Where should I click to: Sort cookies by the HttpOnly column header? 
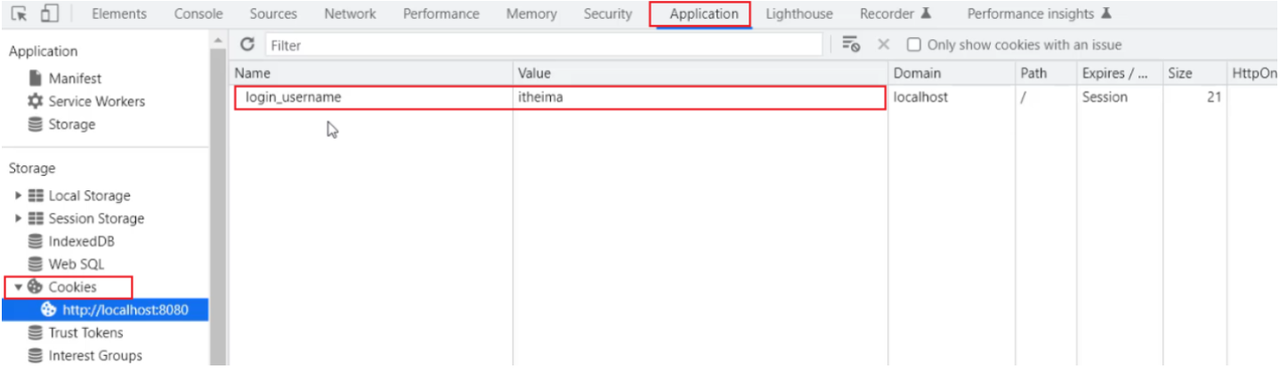[1253, 73]
